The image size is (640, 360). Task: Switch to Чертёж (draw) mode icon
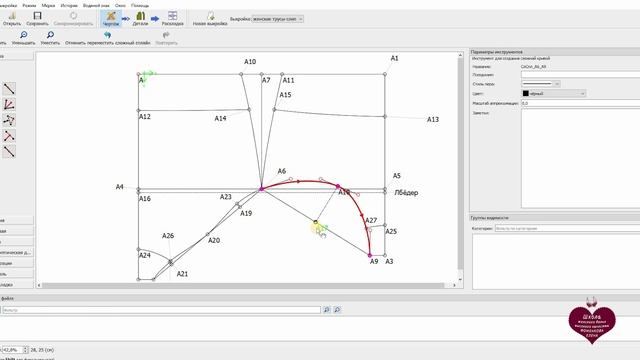[x=111, y=16]
